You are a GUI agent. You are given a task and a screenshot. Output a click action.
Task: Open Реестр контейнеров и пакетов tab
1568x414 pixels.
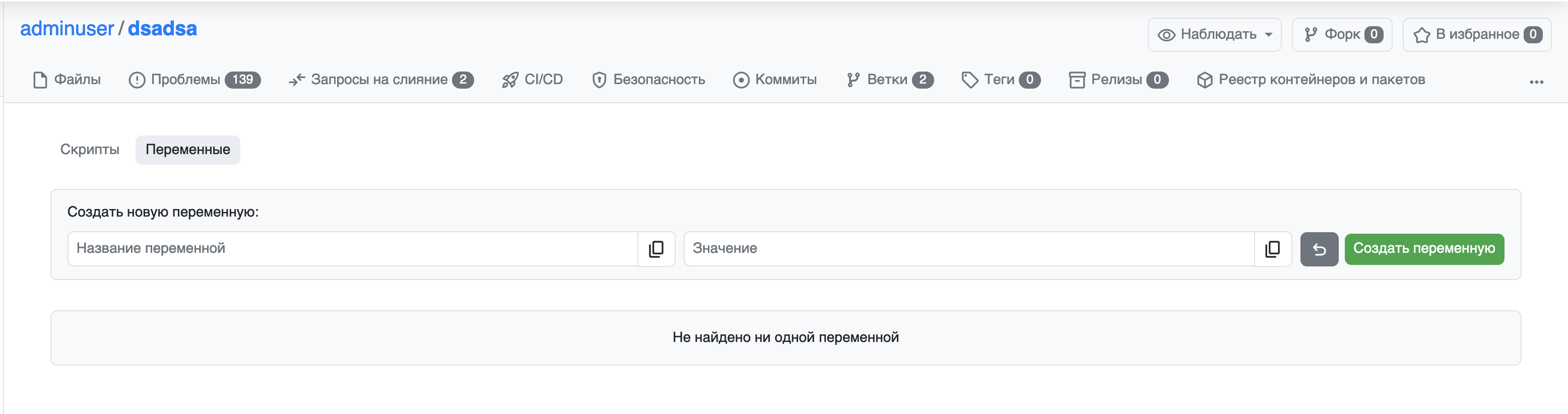tap(1311, 80)
